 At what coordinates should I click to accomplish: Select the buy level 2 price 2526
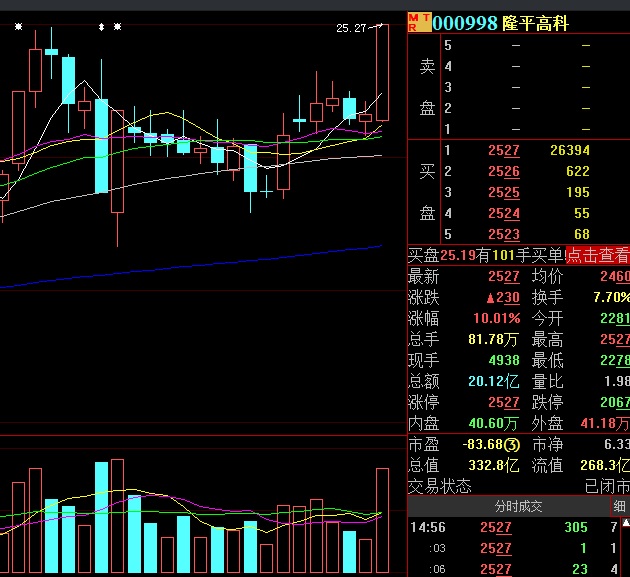[503, 171]
